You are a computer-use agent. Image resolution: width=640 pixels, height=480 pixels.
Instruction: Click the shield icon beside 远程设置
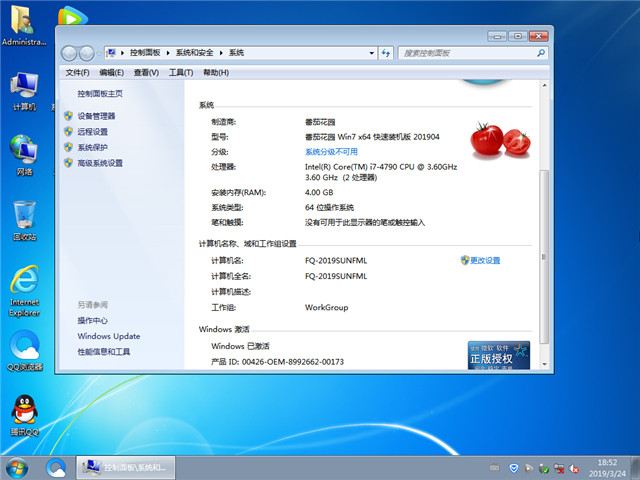[68, 131]
